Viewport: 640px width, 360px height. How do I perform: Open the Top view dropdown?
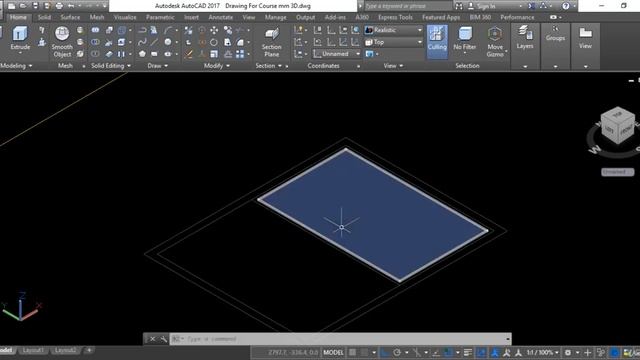point(393,42)
